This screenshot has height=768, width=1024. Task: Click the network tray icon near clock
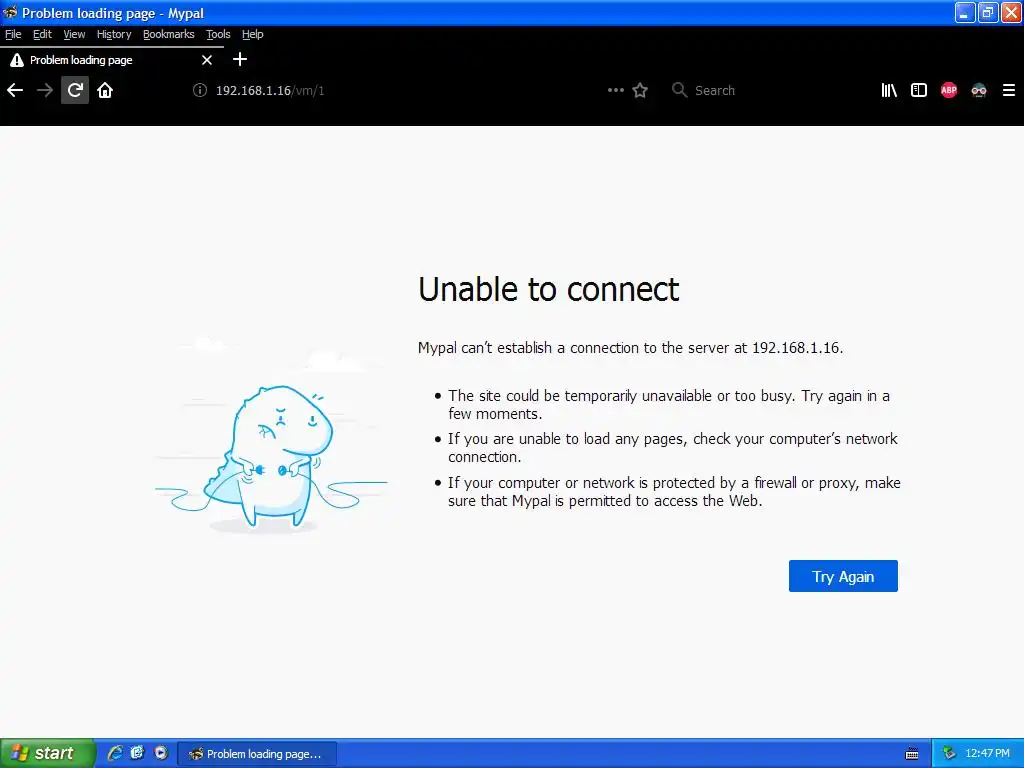[949, 754]
